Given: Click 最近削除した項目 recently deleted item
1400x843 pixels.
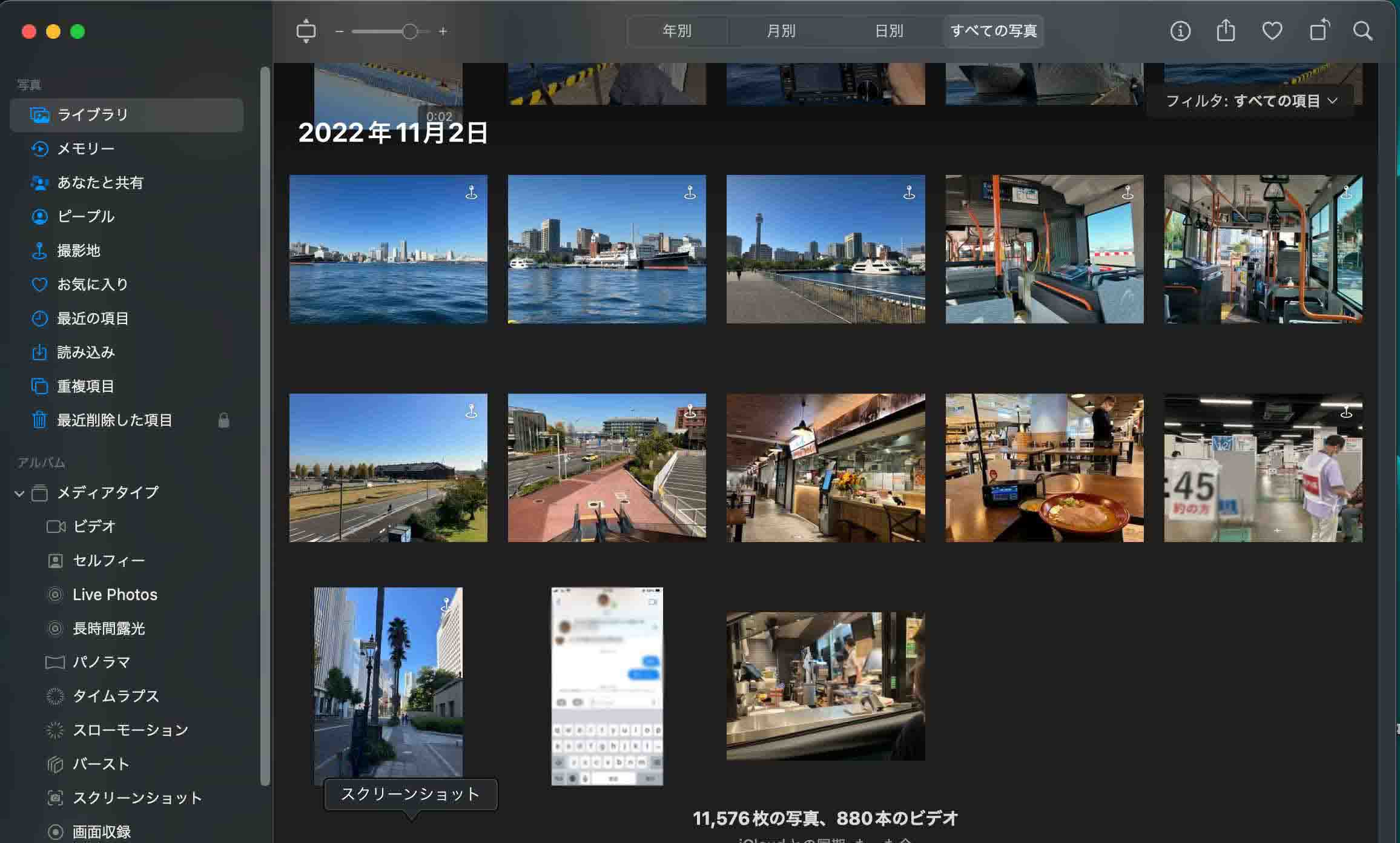Looking at the screenshot, I should pyautogui.click(x=114, y=420).
